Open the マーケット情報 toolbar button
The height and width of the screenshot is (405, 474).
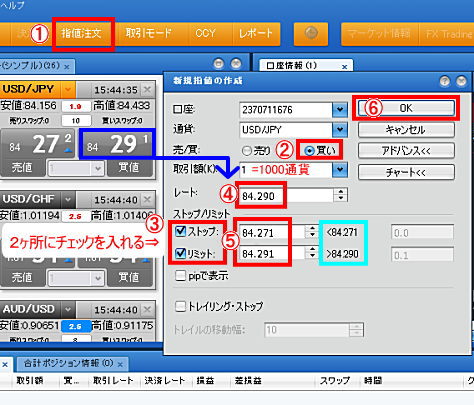[x=379, y=34]
